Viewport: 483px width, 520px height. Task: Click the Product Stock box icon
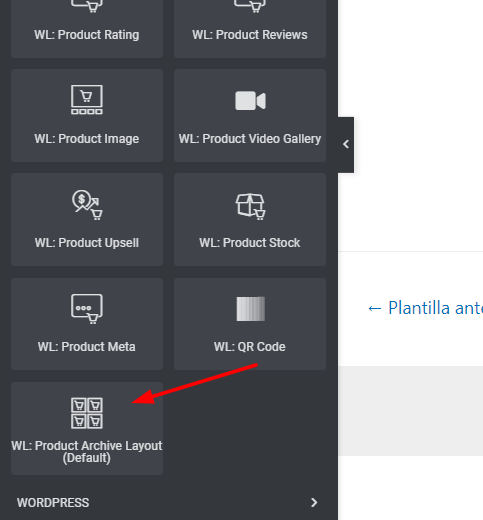tap(250, 206)
